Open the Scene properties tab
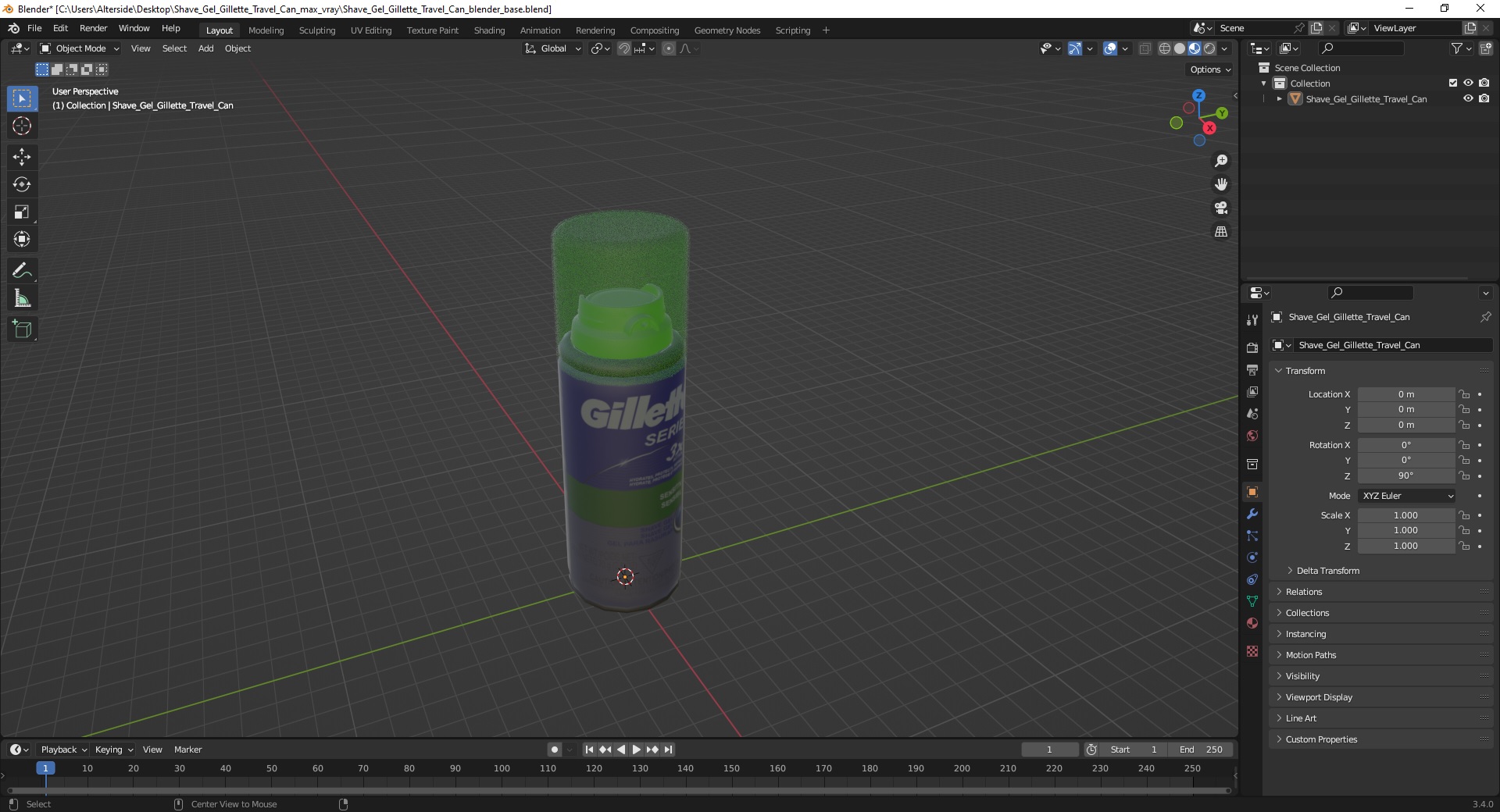The width and height of the screenshot is (1500, 812). click(1252, 413)
